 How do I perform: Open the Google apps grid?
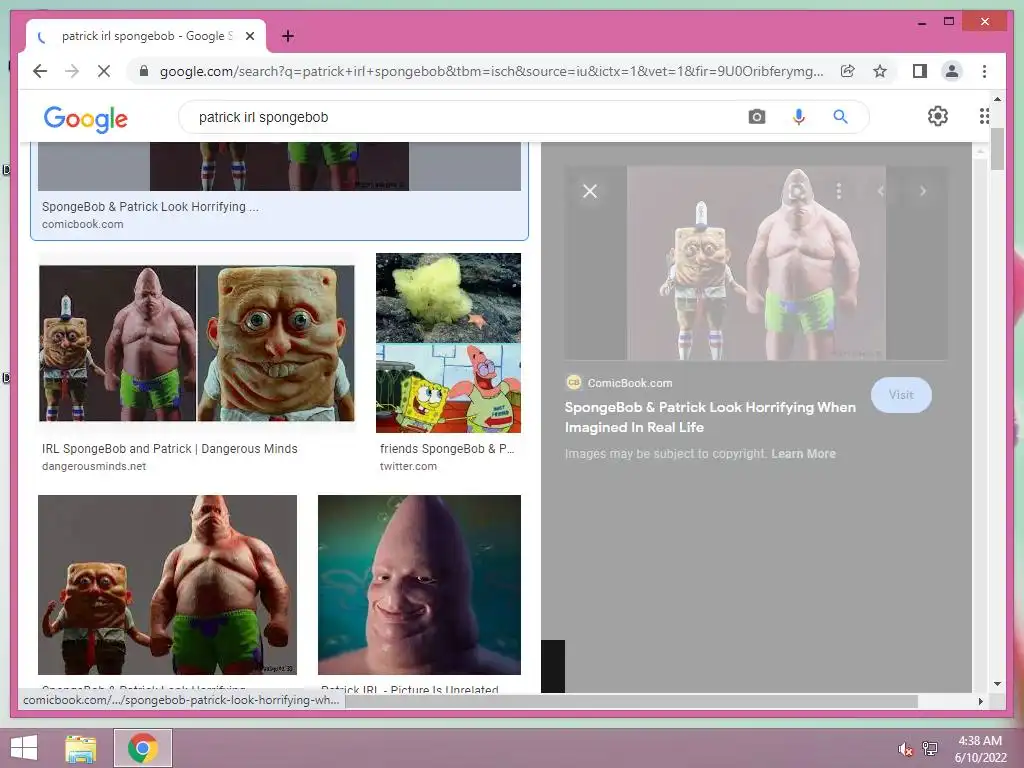pyautogui.click(x=984, y=116)
